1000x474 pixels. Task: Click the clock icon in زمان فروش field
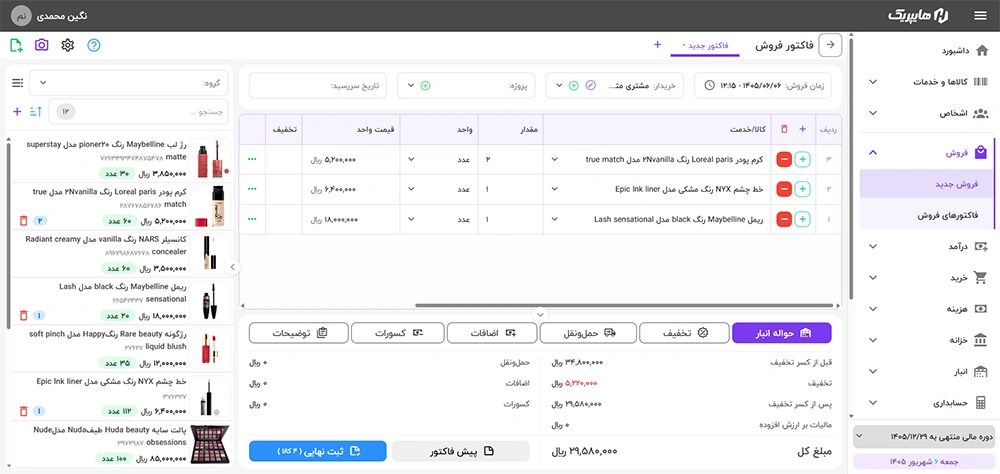(x=710, y=85)
